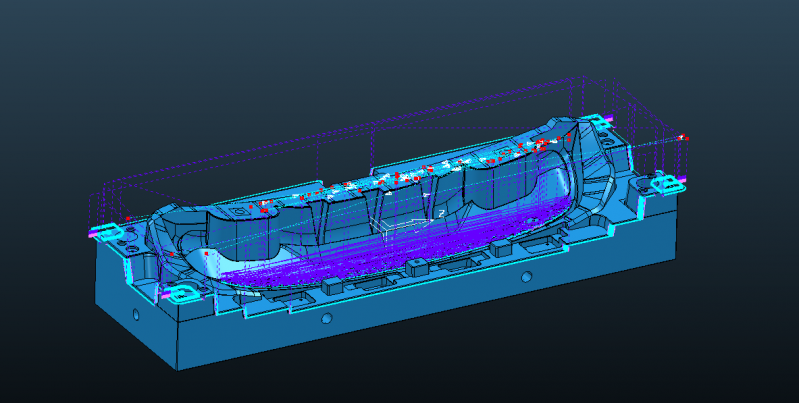Select the middle hole on the front face

pyautogui.click(x=326, y=319)
